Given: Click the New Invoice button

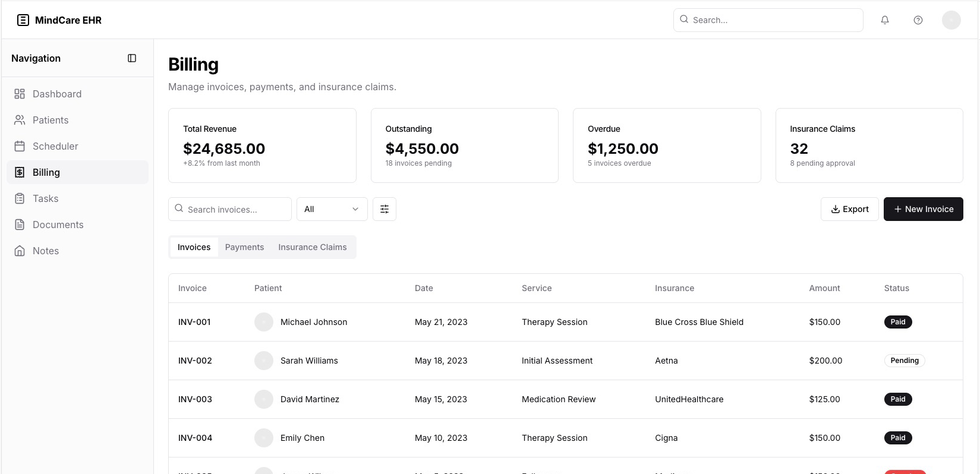Looking at the screenshot, I should tap(922, 209).
